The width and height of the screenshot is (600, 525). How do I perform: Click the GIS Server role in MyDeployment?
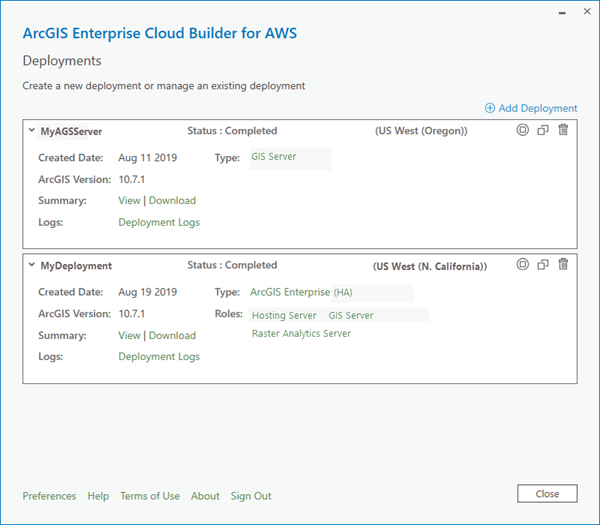click(x=351, y=315)
